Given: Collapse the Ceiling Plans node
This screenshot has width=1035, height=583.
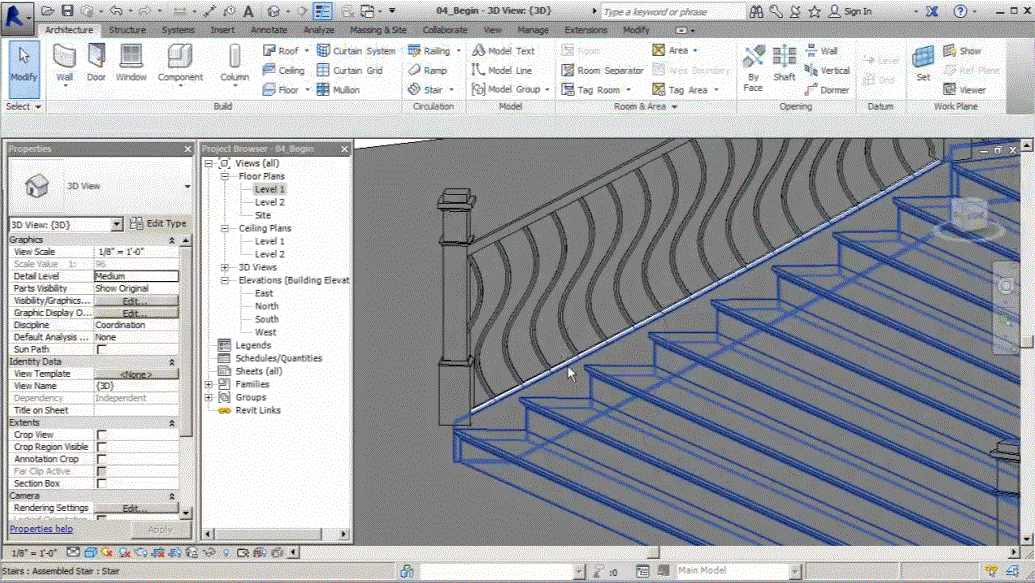Looking at the screenshot, I should (225, 228).
